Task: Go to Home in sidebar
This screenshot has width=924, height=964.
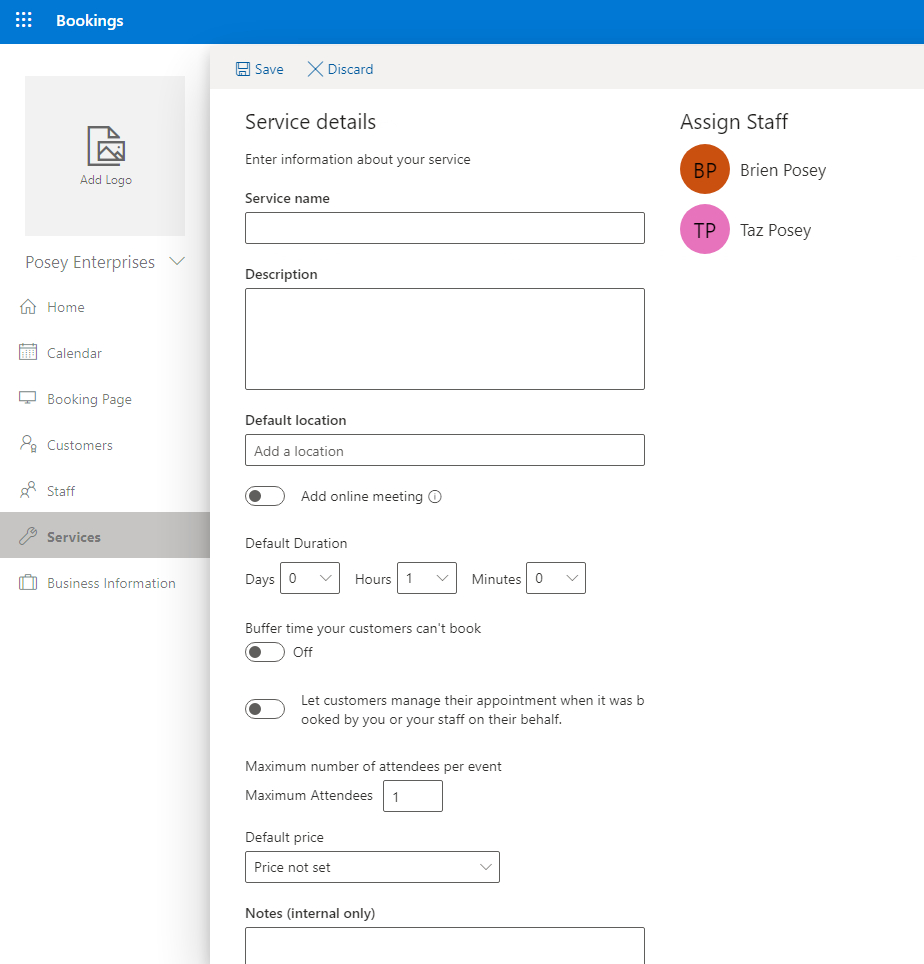Action: click(105, 307)
